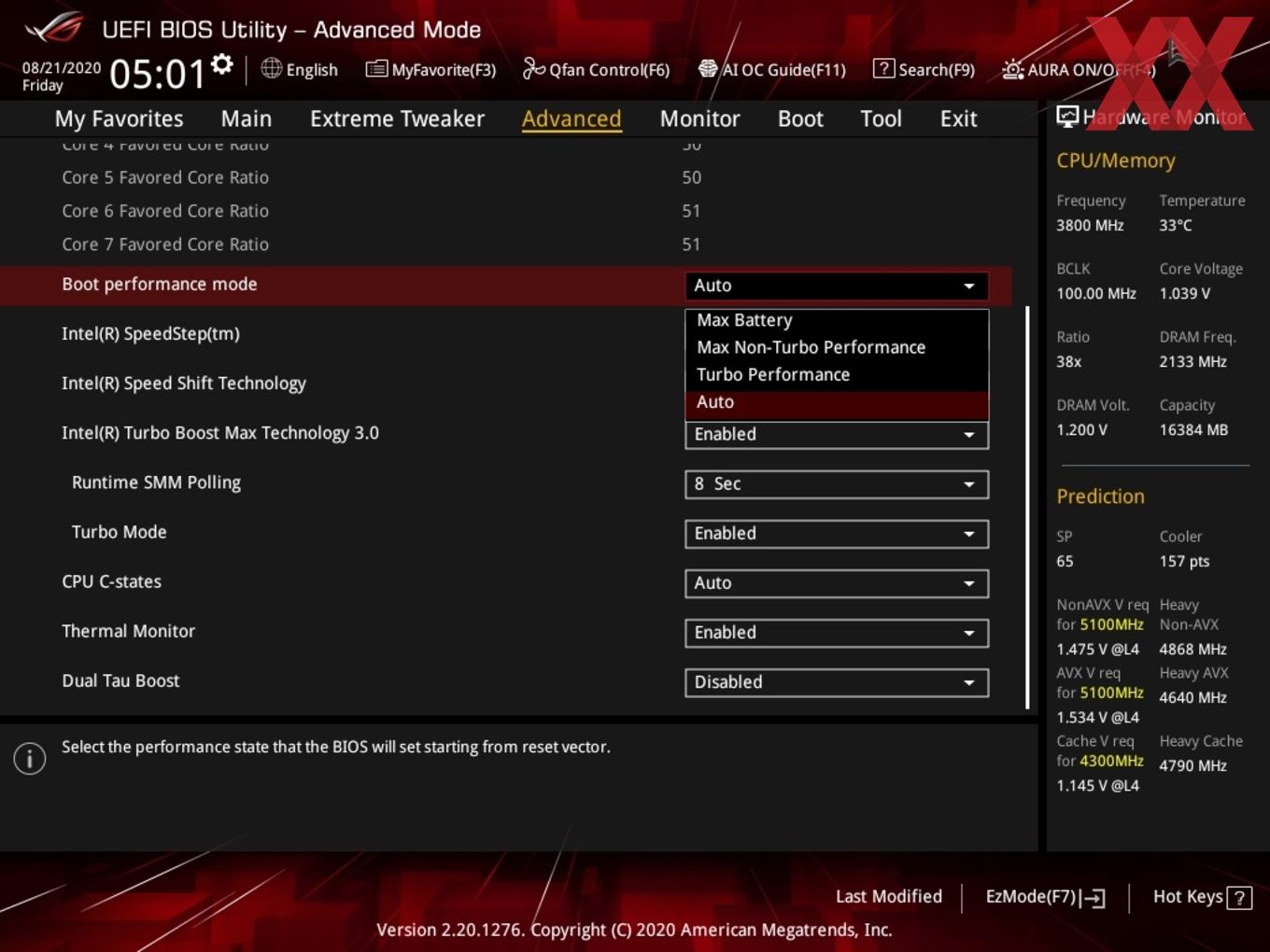The width and height of the screenshot is (1270, 952).
Task: Collapse the Boot performance mode dropdown
Action: click(x=837, y=286)
